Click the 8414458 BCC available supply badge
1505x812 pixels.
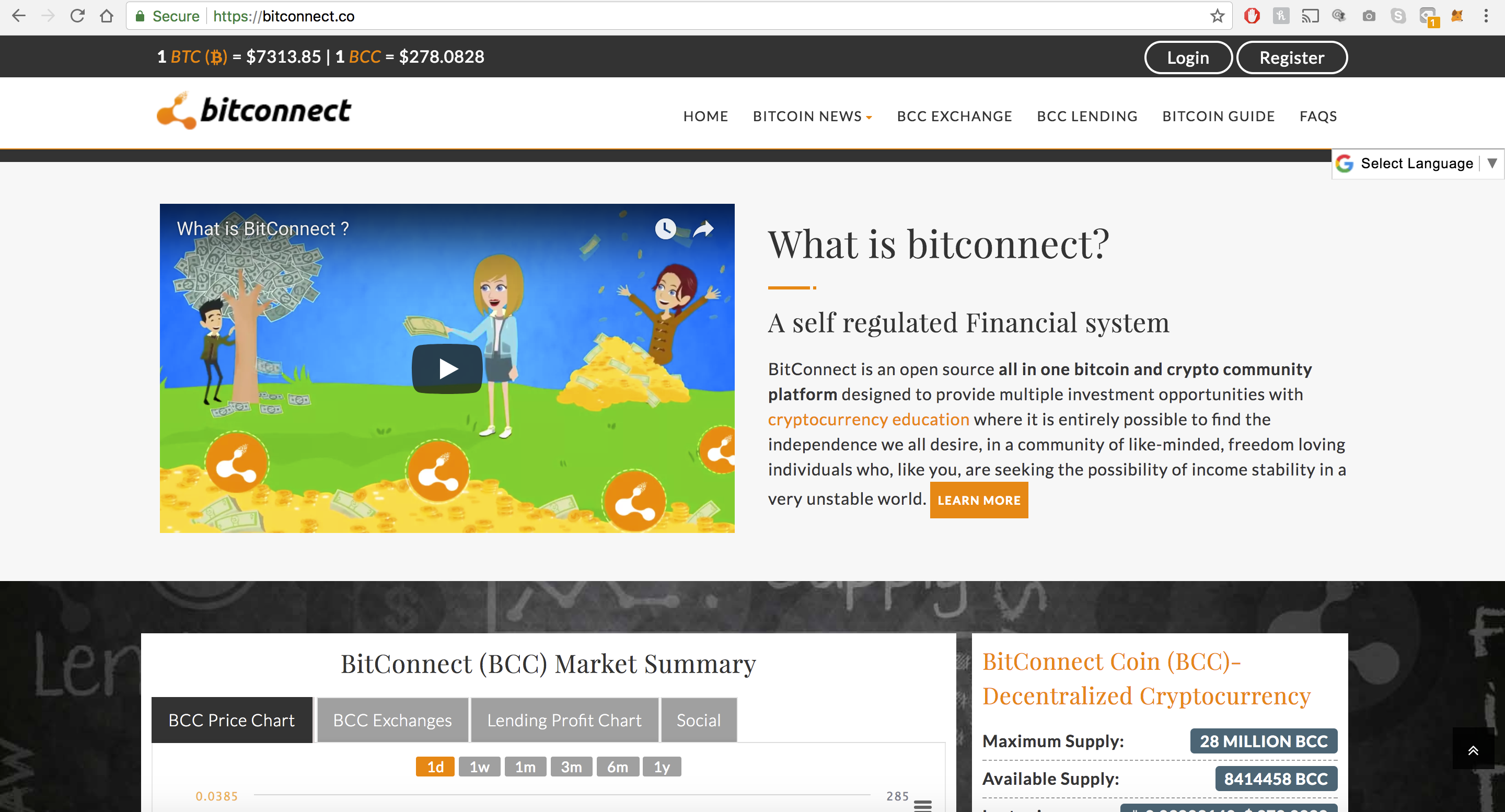click(x=1276, y=779)
